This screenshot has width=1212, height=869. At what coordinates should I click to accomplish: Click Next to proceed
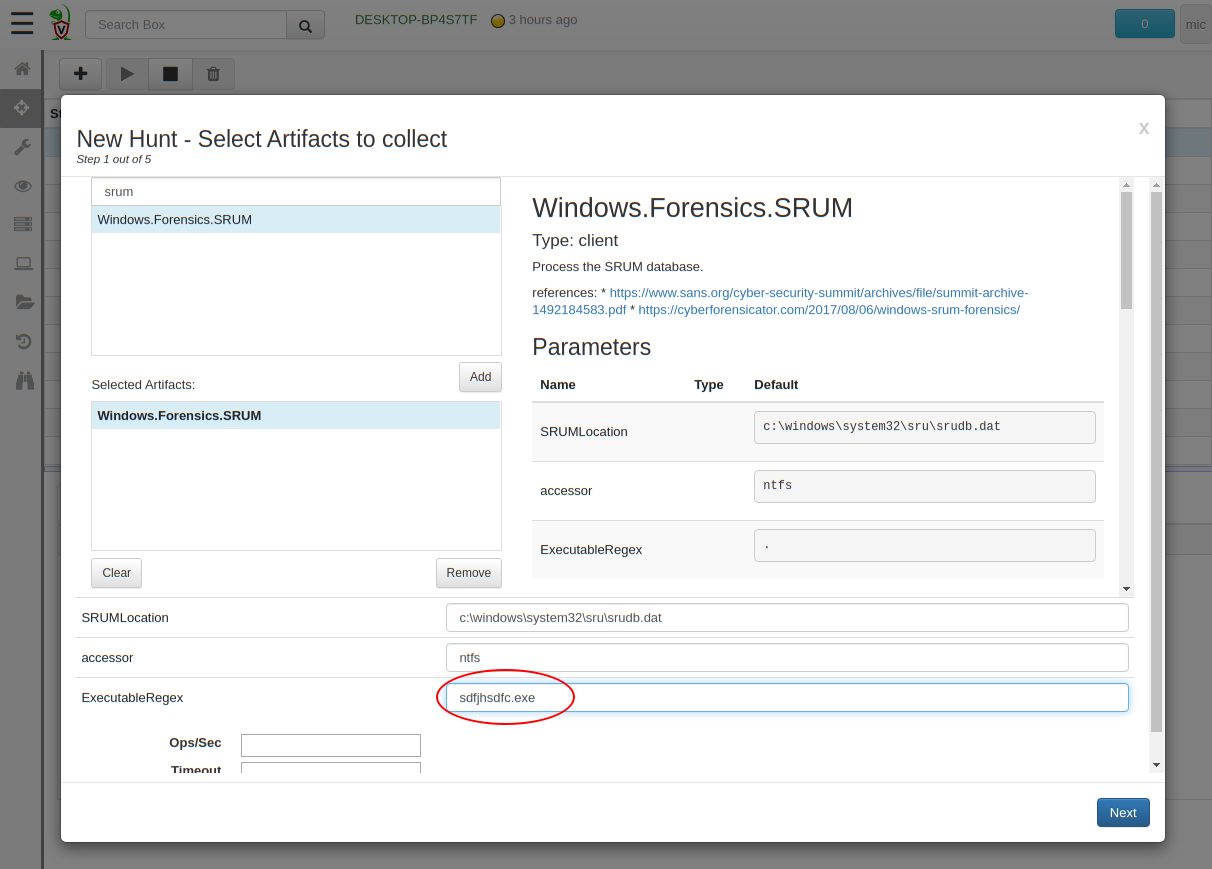(1122, 812)
